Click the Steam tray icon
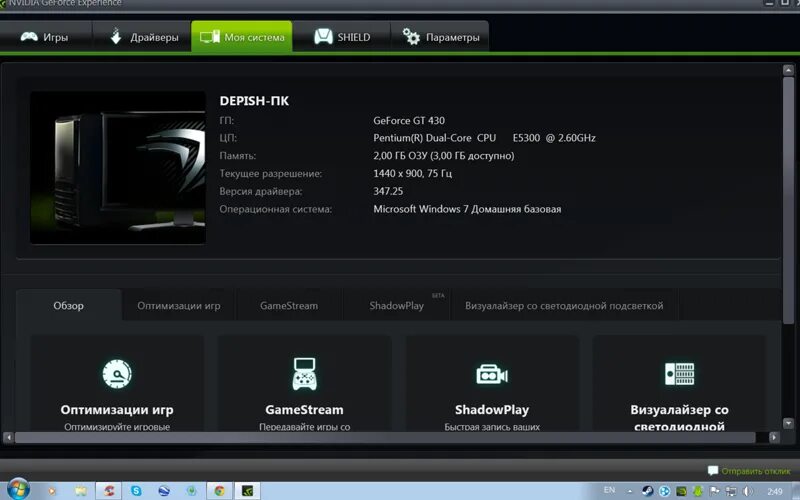The height and width of the screenshot is (500, 800). (647, 491)
